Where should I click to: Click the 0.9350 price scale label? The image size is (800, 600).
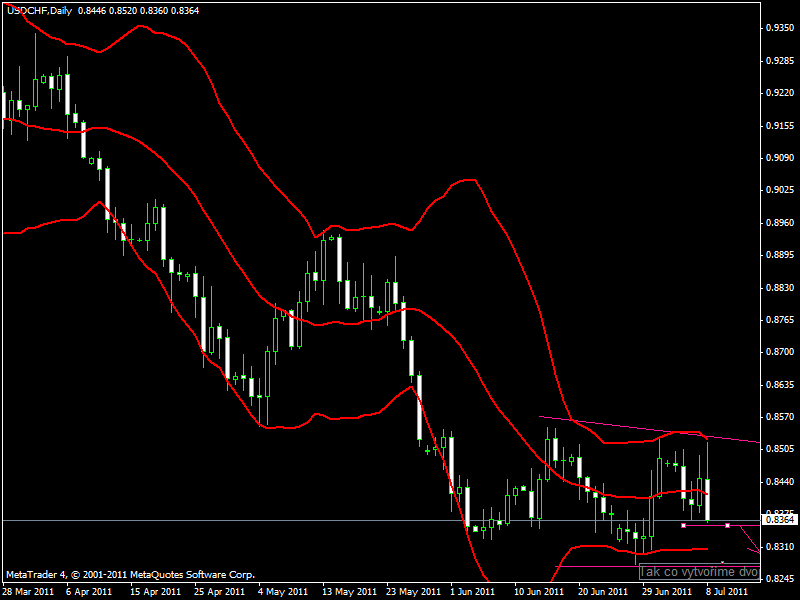pyautogui.click(x=780, y=28)
